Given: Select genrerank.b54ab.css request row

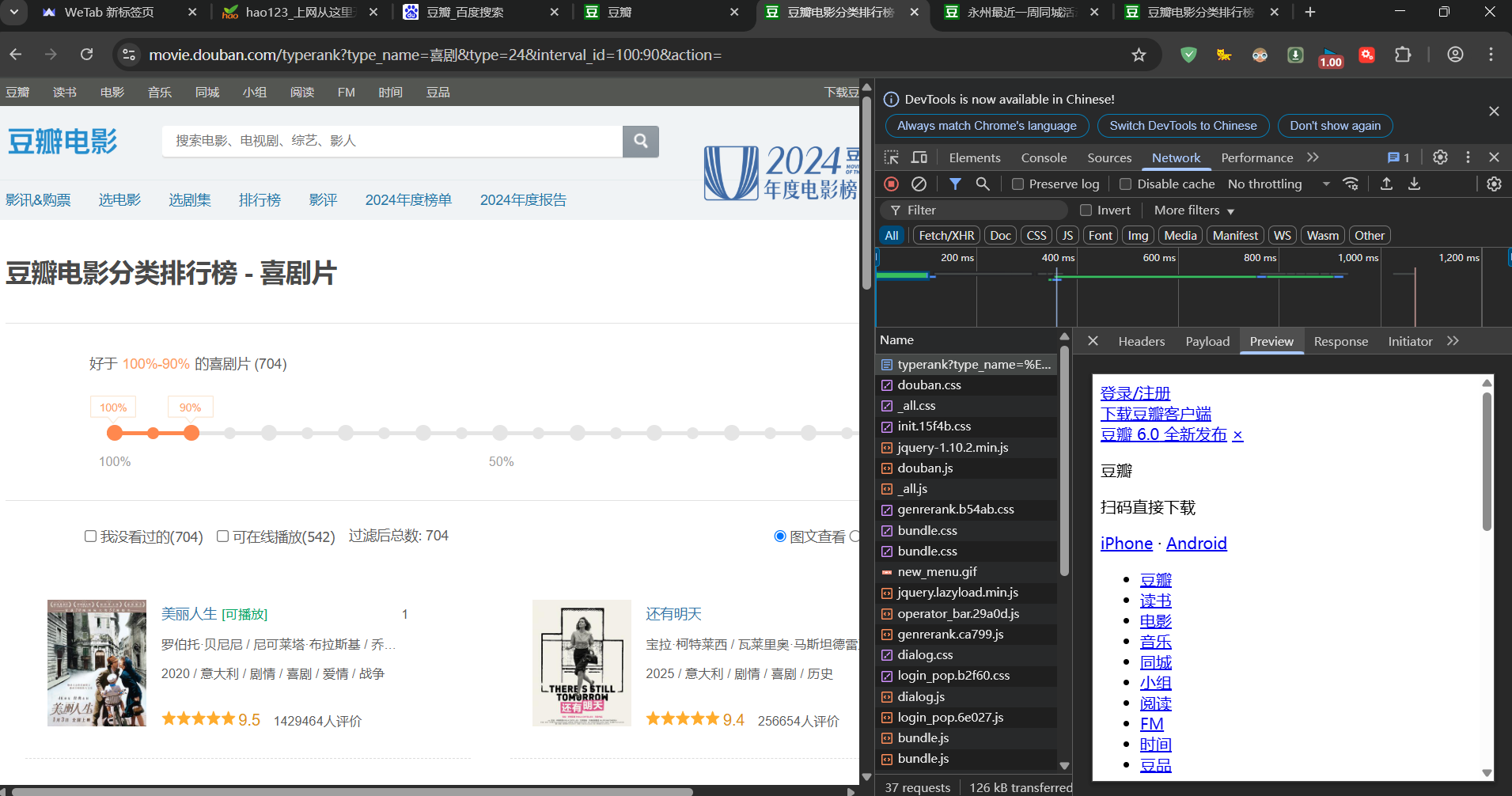Looking at the screenshot, I should [967, 510].
